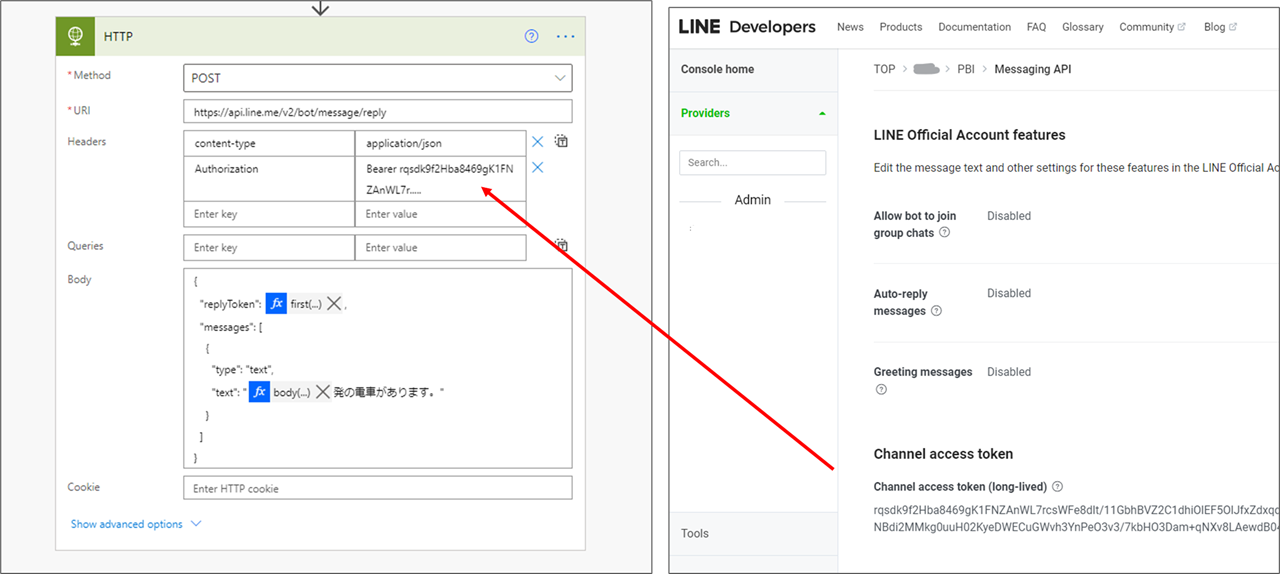Open help for Auto-reply messages
This screenshot has height=574, width=1280.
point(936,311)
